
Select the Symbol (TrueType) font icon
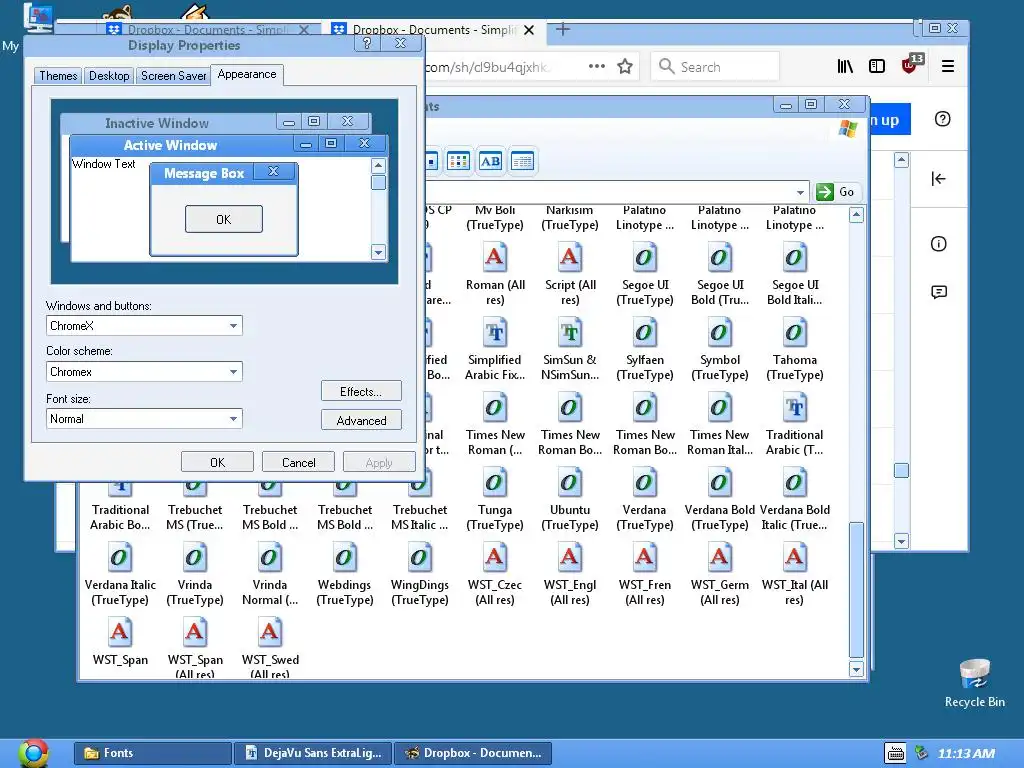(720, 332)
